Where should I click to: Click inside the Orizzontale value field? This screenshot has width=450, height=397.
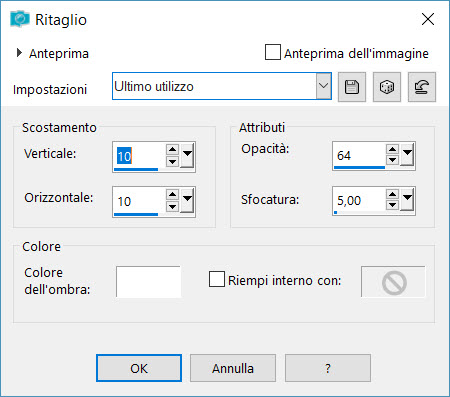[x=139, y=201]
